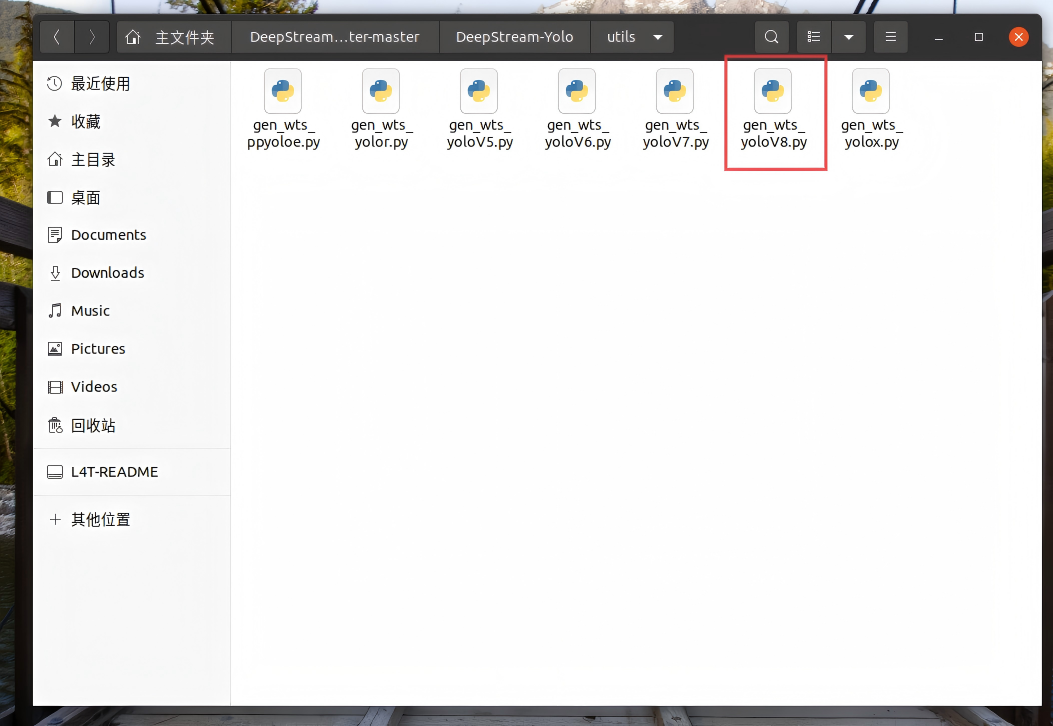Select gen_wts_yoloV6.py Python file icon

pyautogui.click(x=577, y=91)
